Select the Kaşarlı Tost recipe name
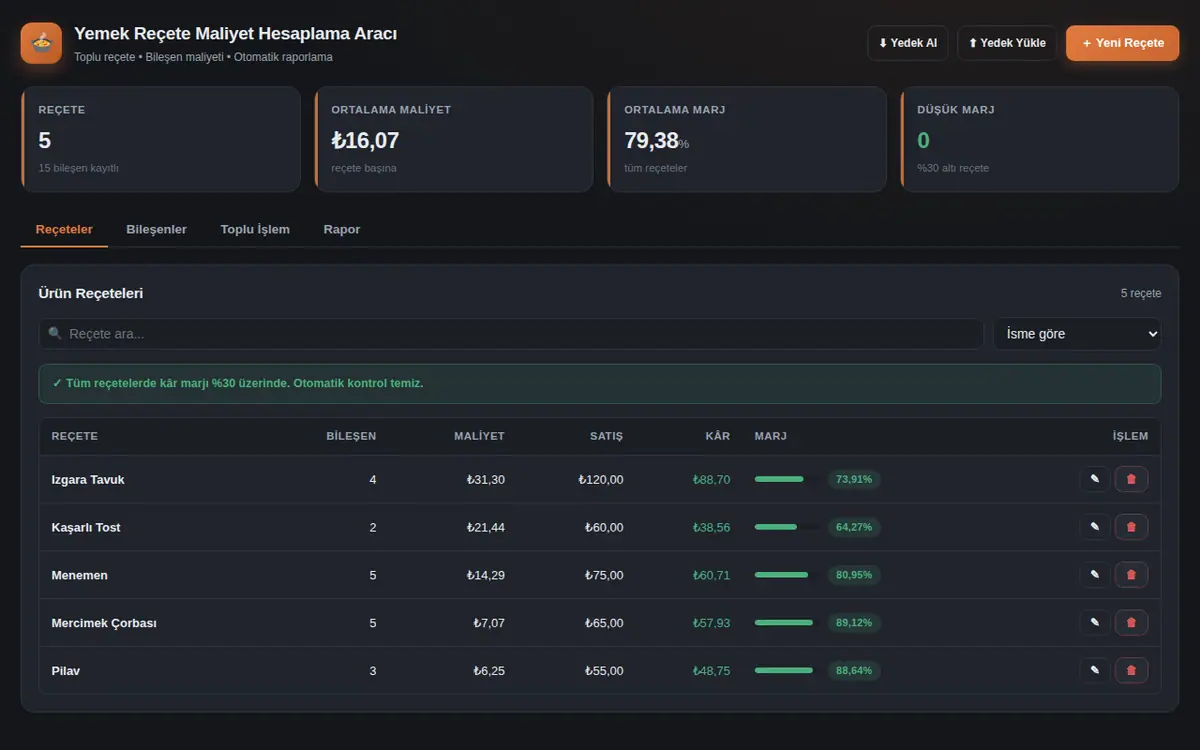Viewport: 1200px width, 750px height. (x=86, y=528)
